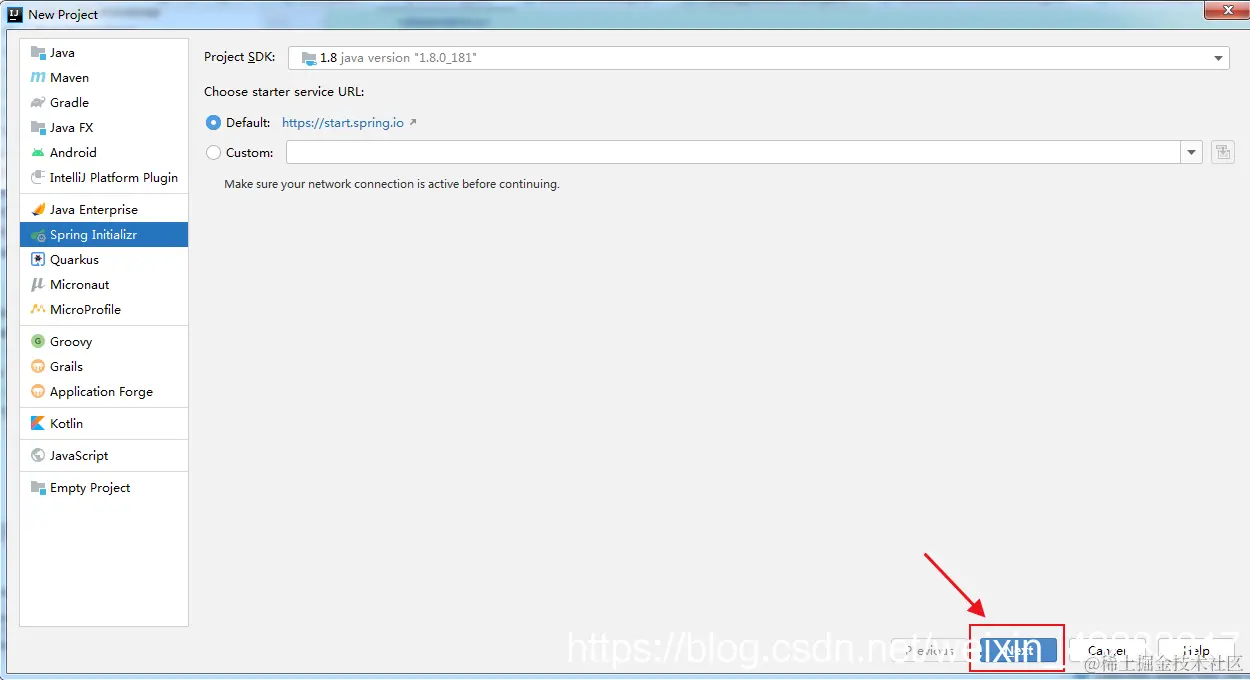Select the Quarkus generator entry
The width and height of the screenshot is (1250, 680).
pos(104,260)
